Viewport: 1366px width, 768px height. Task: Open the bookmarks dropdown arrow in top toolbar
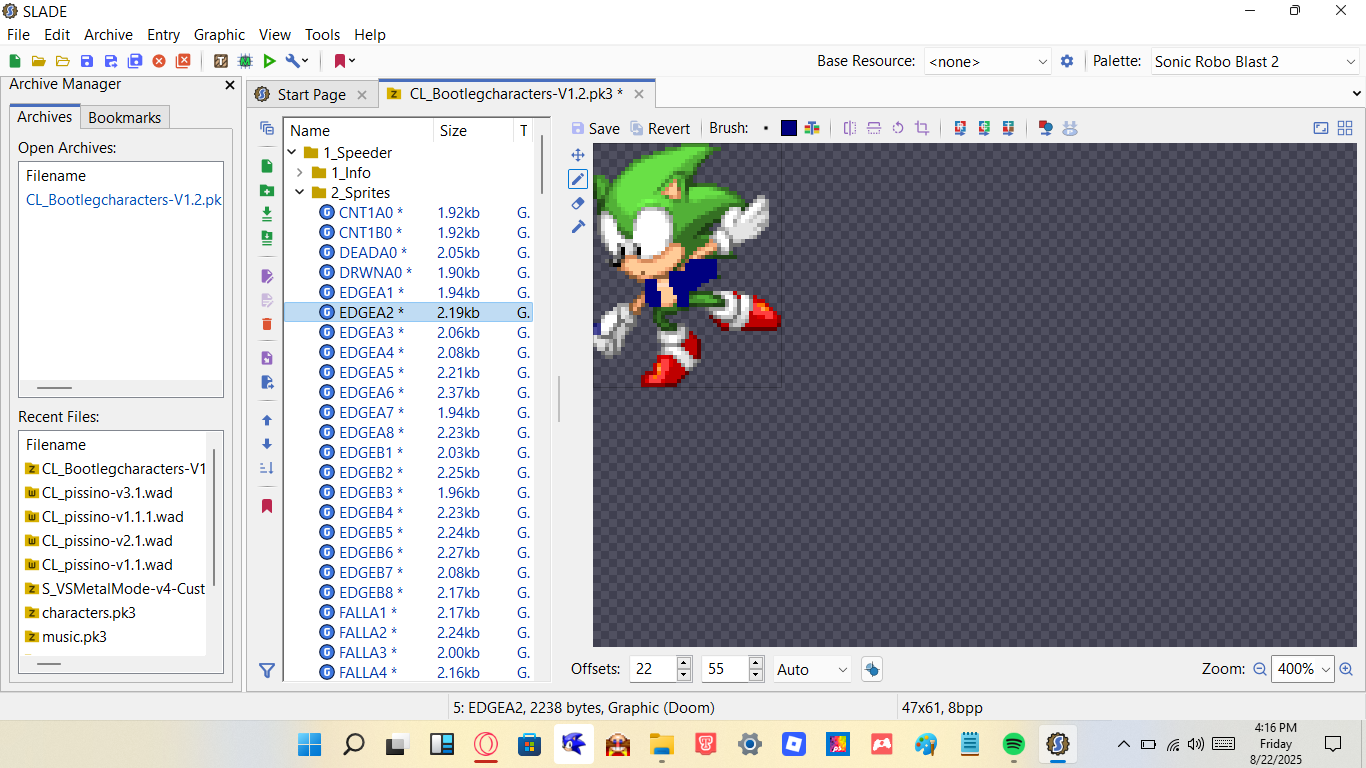[352, 61]
